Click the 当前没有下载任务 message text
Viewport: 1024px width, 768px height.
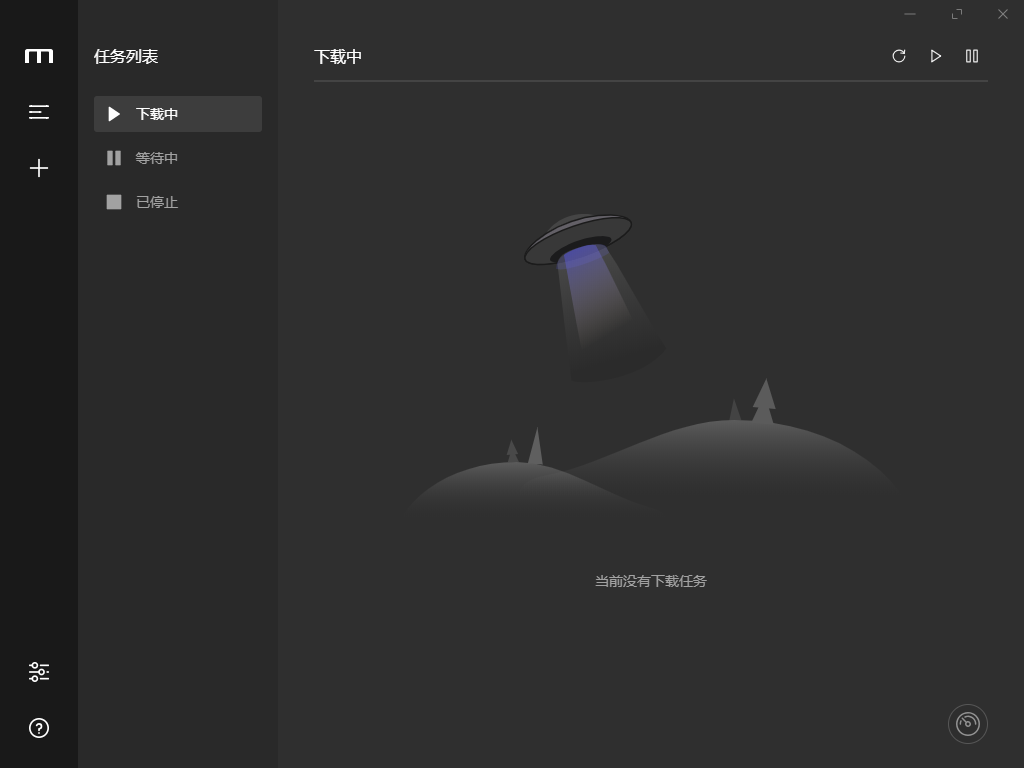[649, 581]
